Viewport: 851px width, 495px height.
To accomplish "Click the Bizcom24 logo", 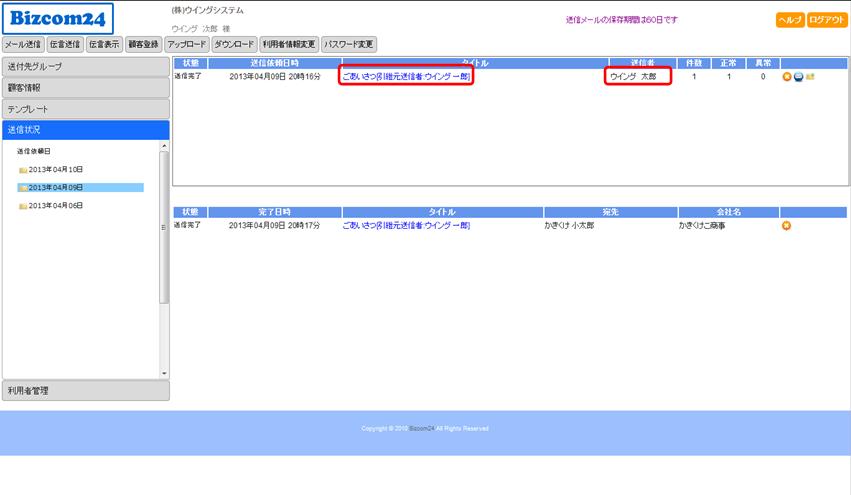I will (x=58, y=18).
